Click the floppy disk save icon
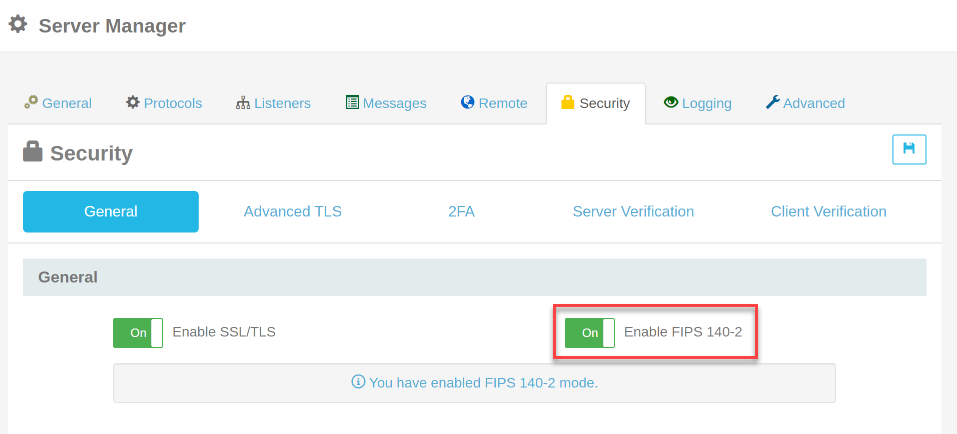Image resolution: width=957 pixels, height=434 pixels. pos(909,149)
